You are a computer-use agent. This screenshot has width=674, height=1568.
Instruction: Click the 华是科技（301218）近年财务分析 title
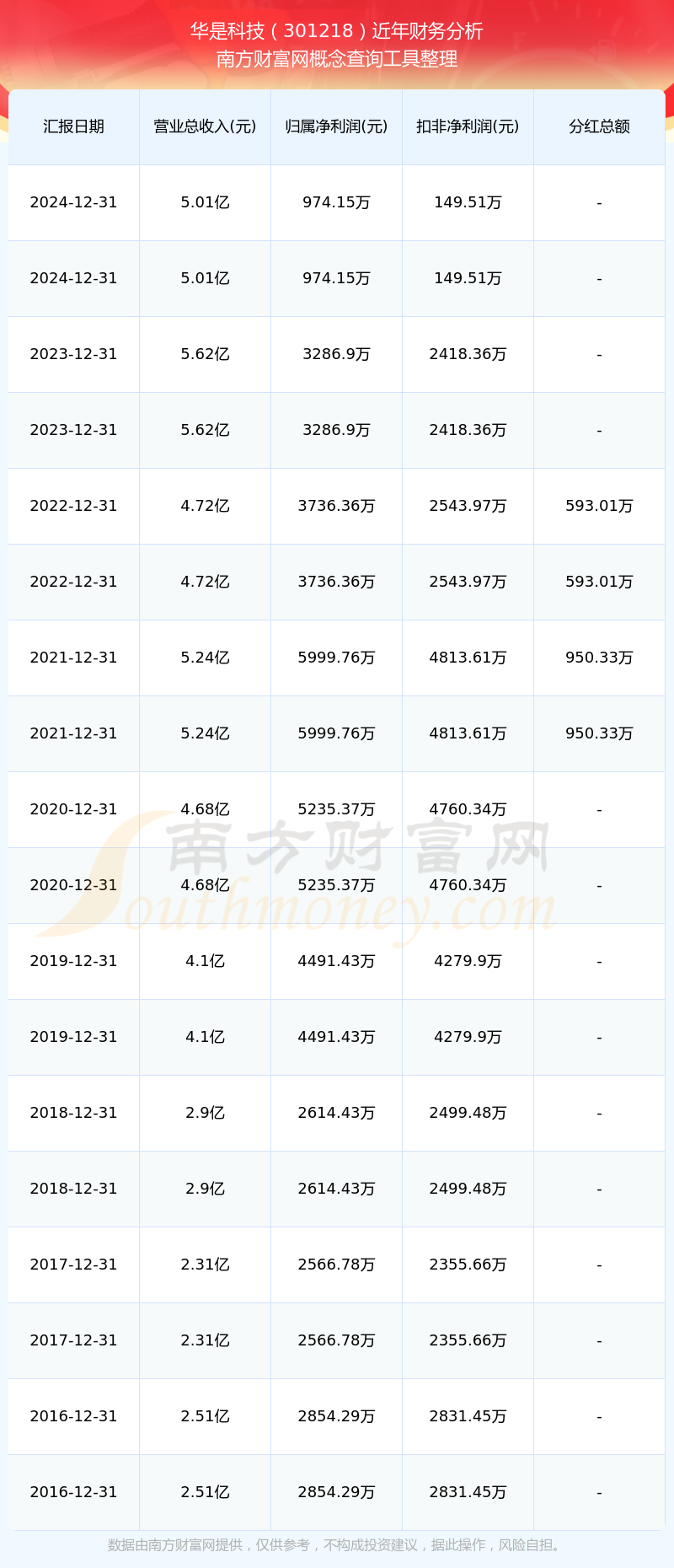pyautogui.click(x=337, y=31)
